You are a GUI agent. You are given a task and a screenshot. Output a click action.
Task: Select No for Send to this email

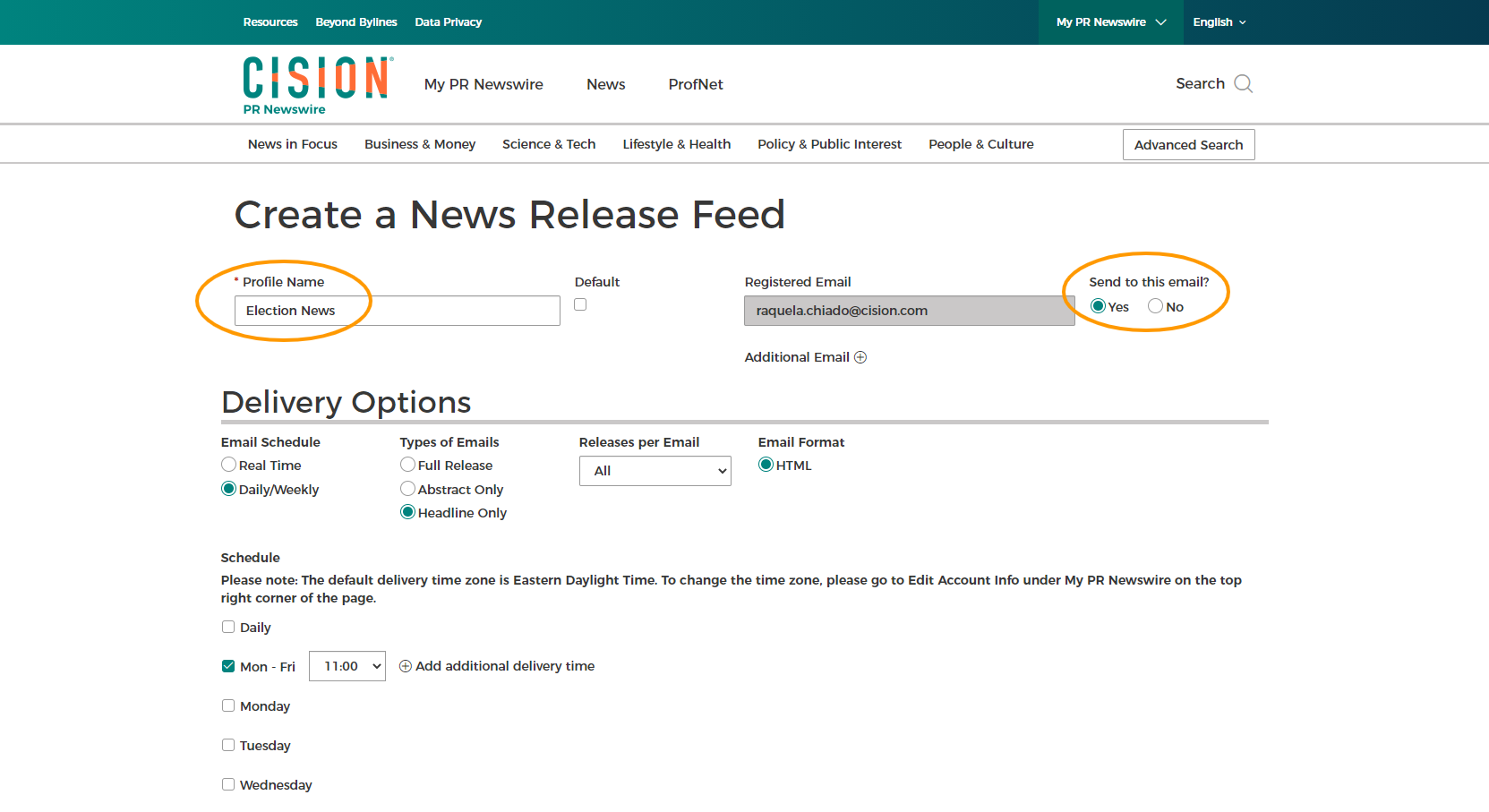click(1154, 306)
